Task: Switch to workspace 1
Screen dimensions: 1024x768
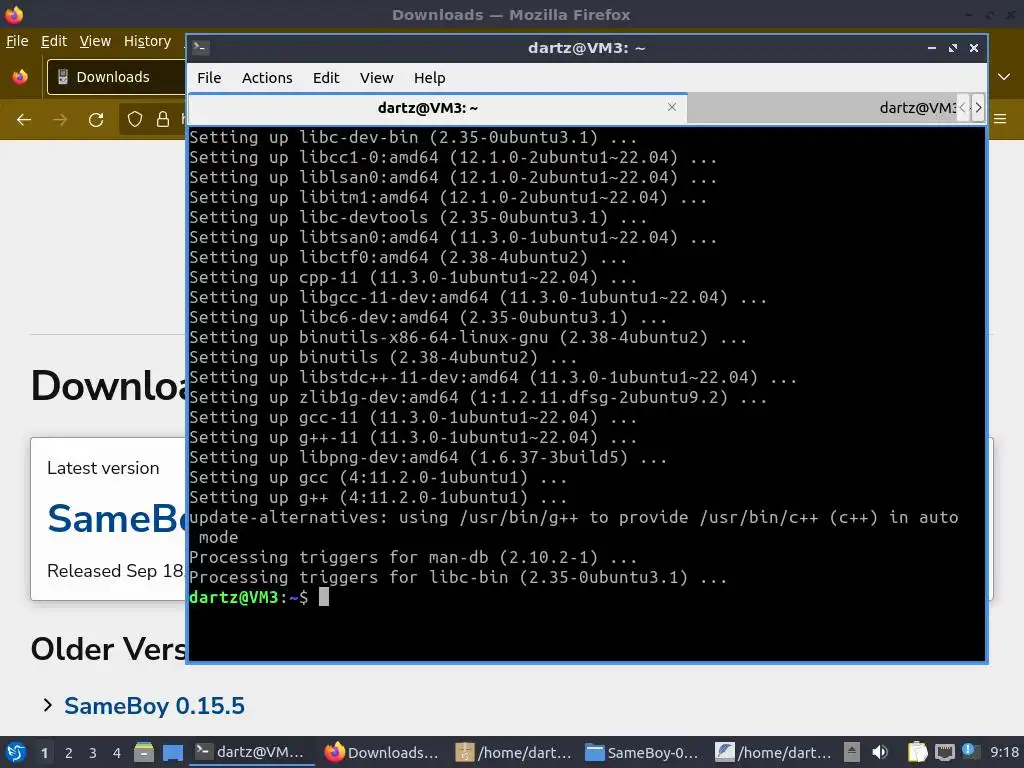Action: coord(44,753)
